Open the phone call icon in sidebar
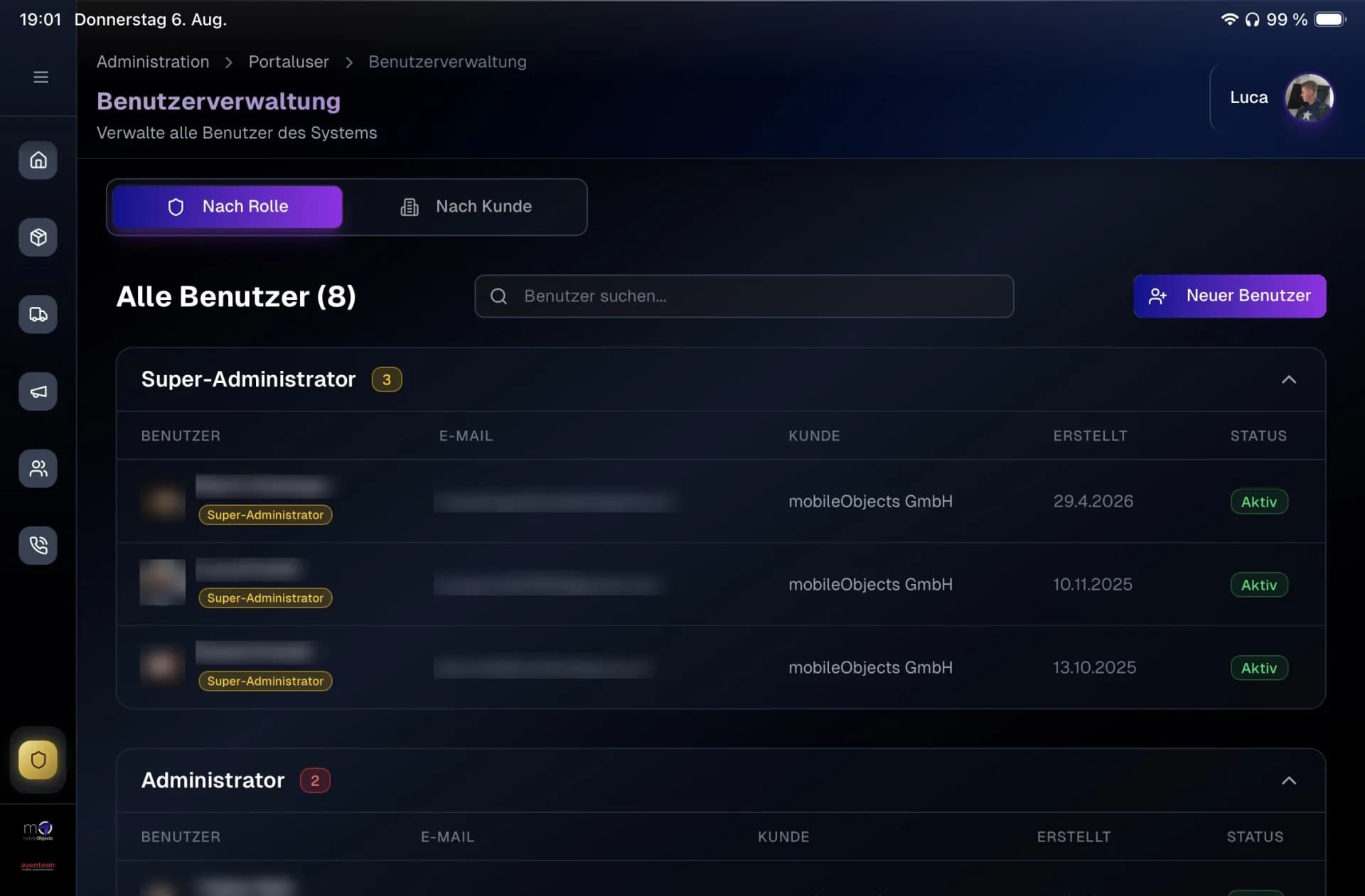The height and width of the screenshot is (896, 1365). tap(38, 546)
